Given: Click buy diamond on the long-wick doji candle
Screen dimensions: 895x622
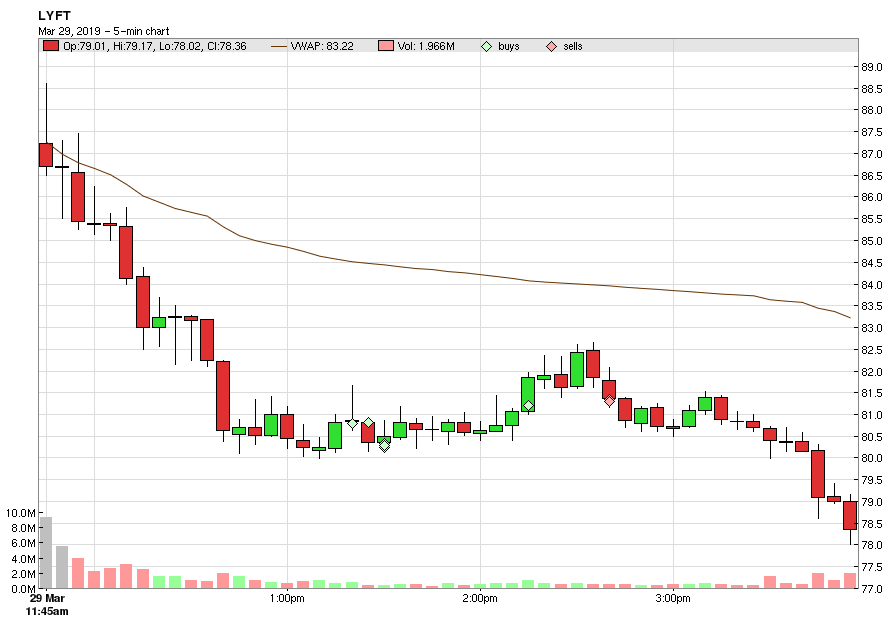Looking at the screenshot, I should point(352,423).
